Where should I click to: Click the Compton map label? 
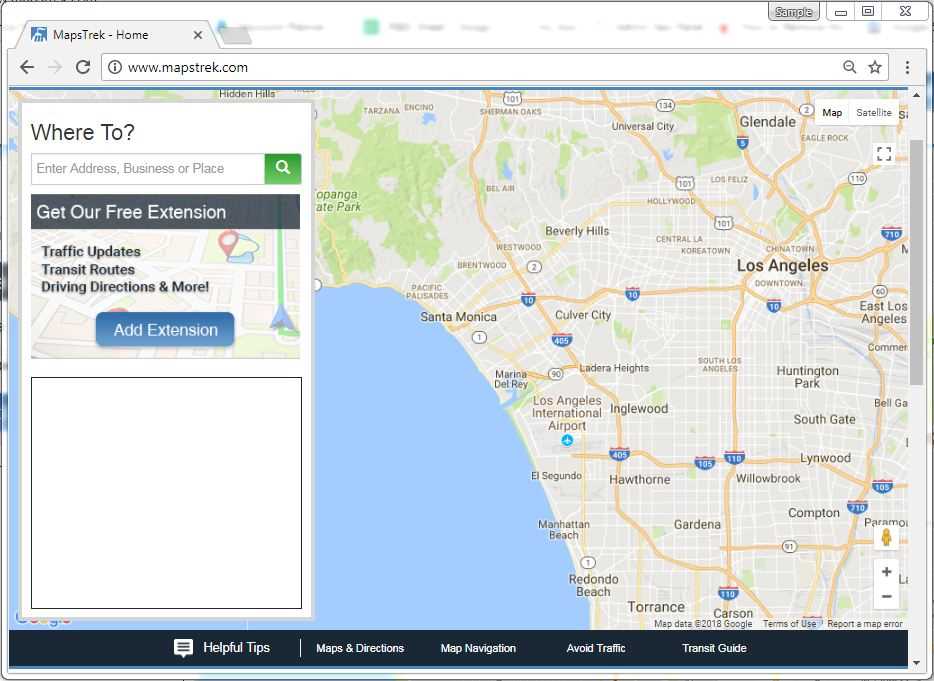[x=814, y=513]
